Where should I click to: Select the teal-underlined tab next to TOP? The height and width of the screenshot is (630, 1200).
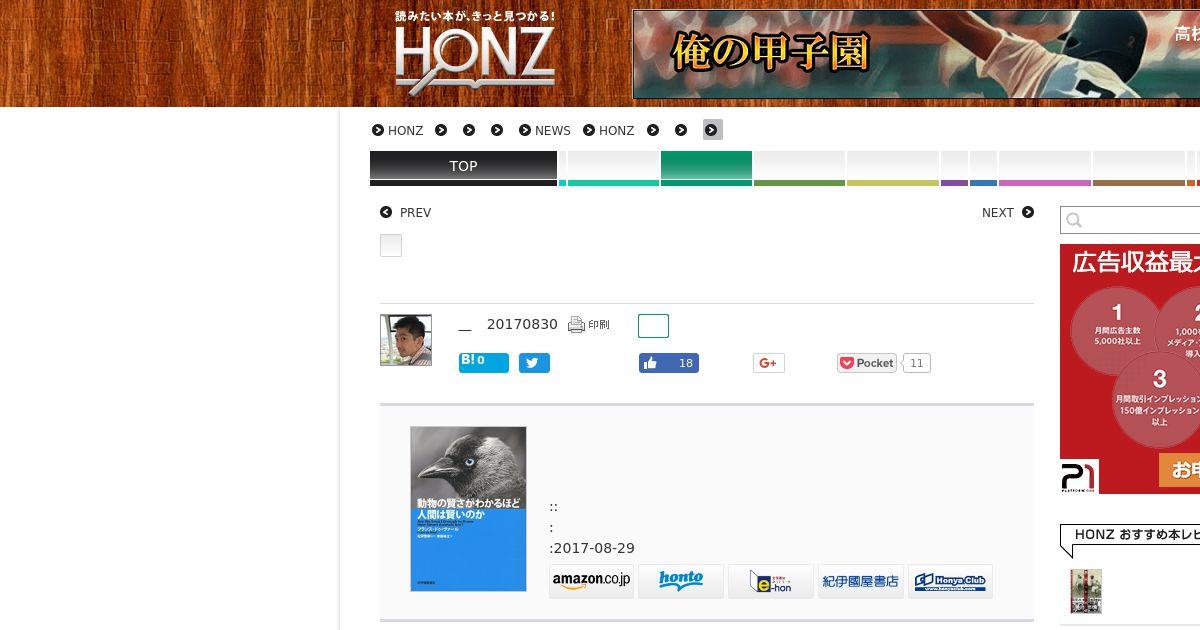[613, 168]
